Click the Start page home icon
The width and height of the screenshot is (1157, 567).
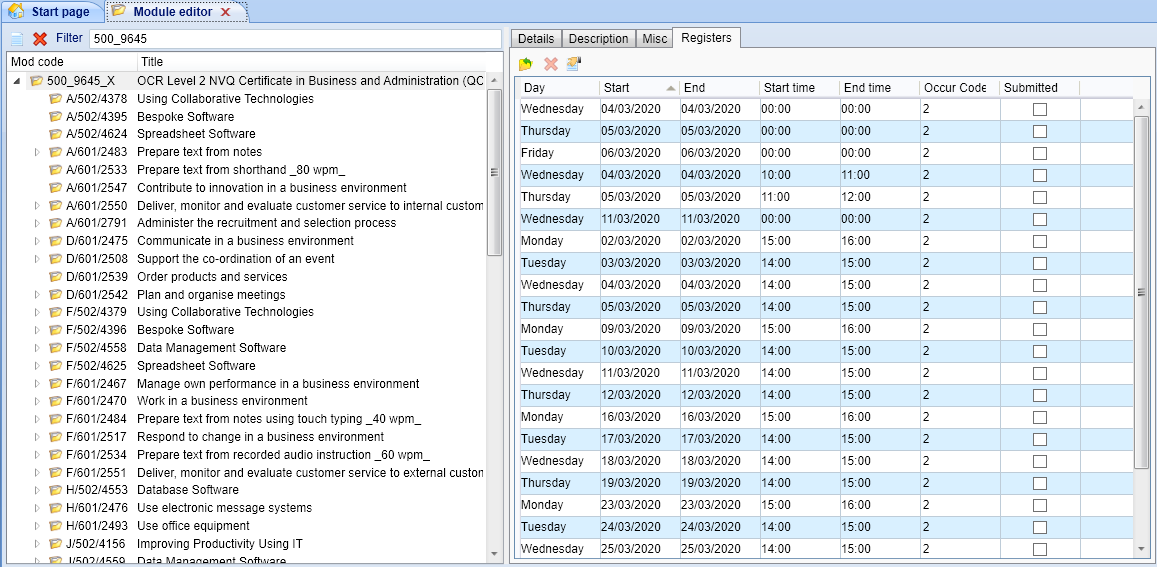coord(16,12)
